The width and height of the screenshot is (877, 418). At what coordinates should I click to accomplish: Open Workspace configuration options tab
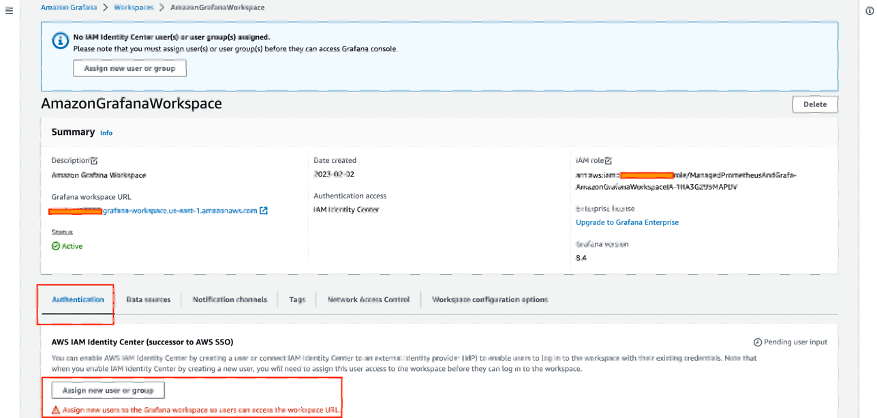point(490,299)
